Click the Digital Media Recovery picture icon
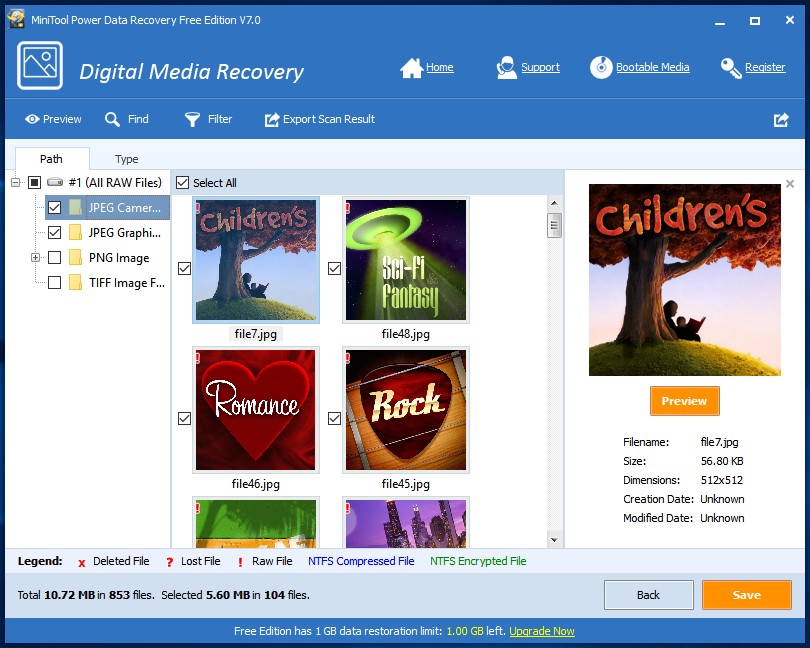Screen dimensions: 810x648 tap(40, 66)
